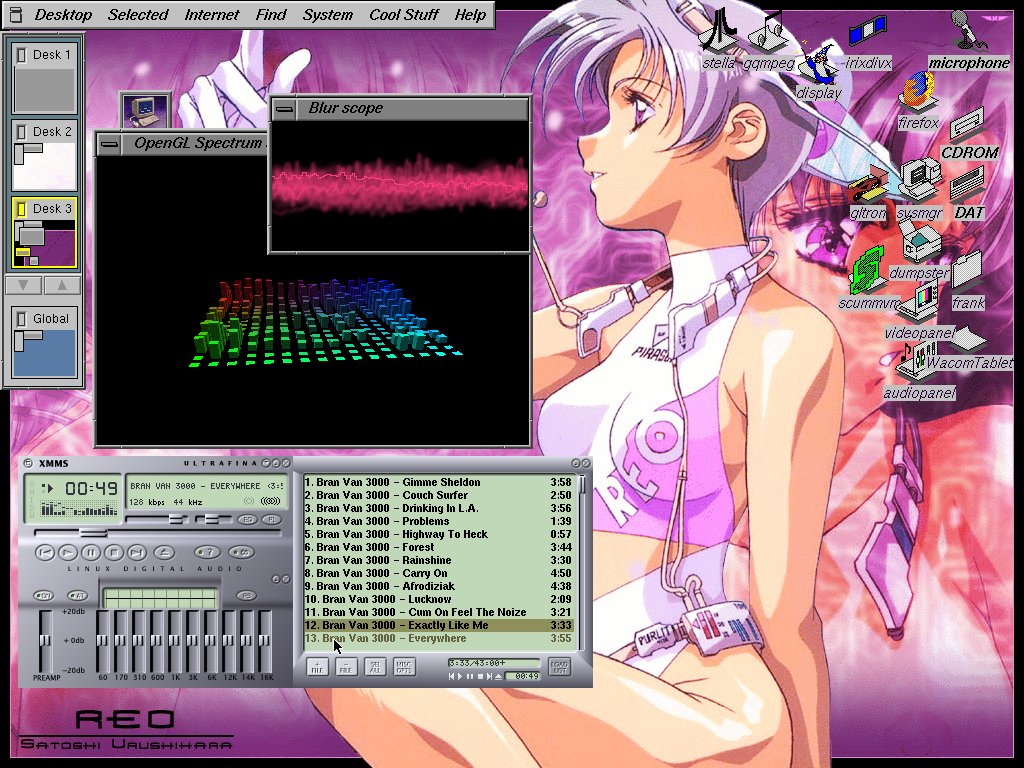Image resolution: width=1024 pixels, height=768 pixels.
Task: Open the frank folder icon
Action: (968, 282)
